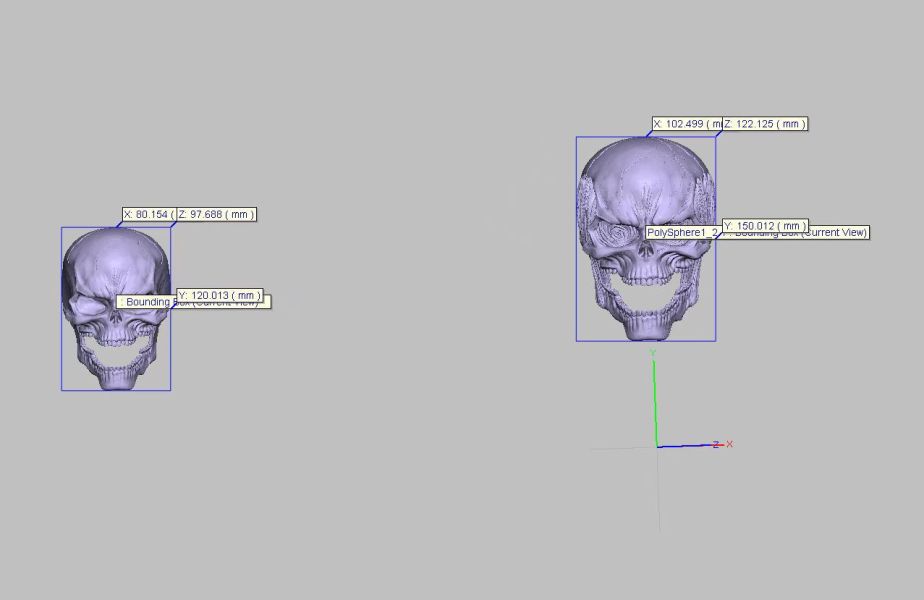Select the Z: 97.688 (mm) label
The width and height of the screenshot is (924, 600).
(x=217, y=215)
